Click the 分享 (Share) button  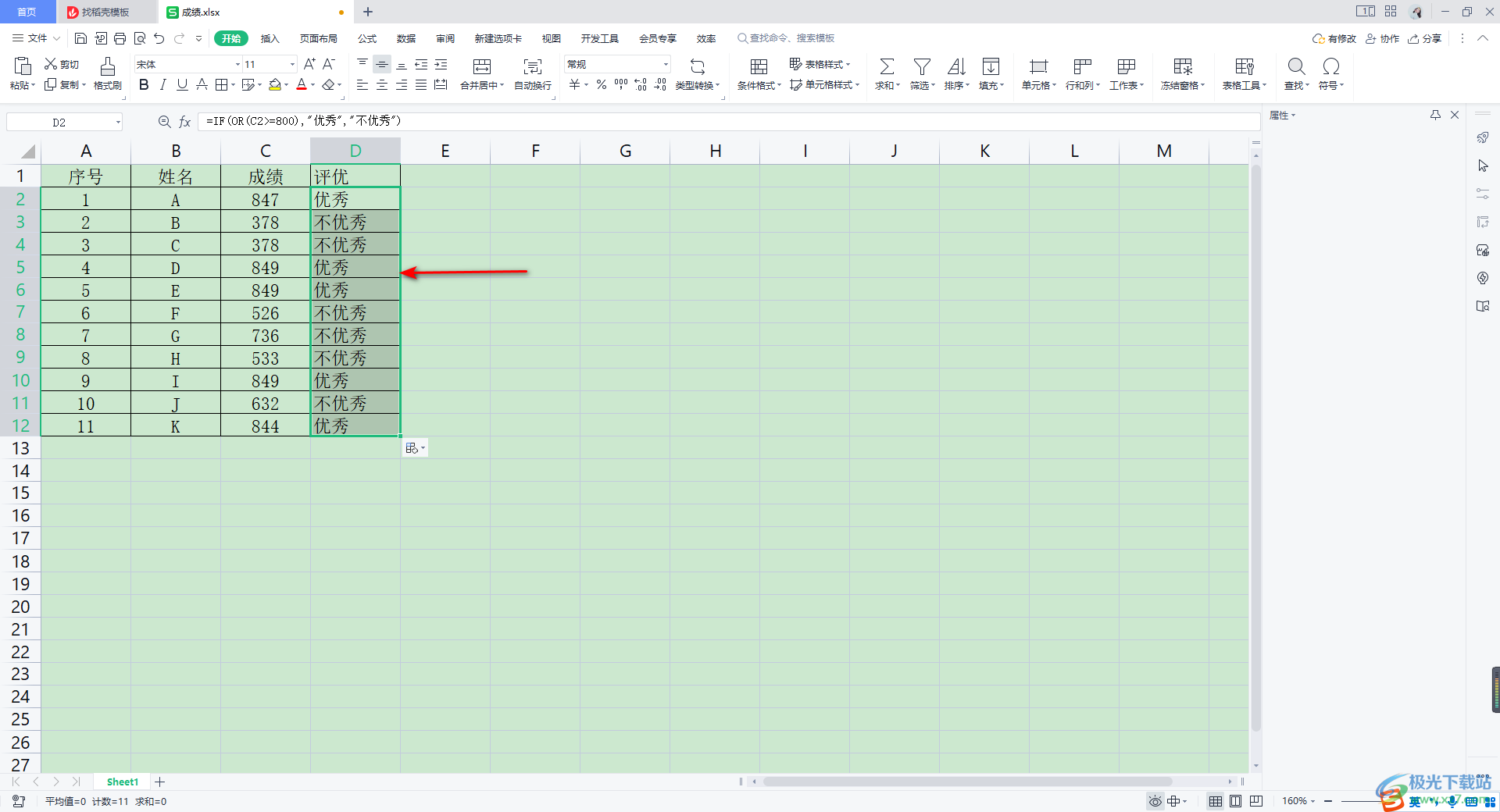click(1424, 38)
